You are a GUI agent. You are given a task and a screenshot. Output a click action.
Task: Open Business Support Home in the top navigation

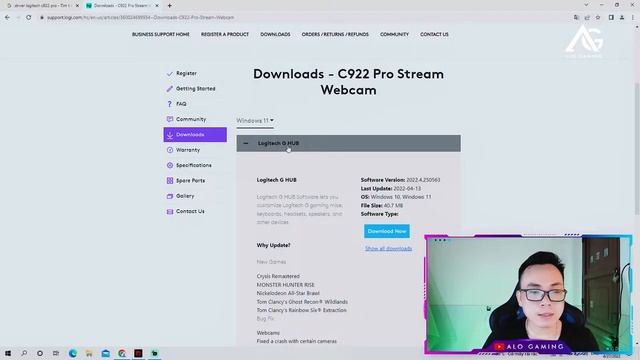160,34
